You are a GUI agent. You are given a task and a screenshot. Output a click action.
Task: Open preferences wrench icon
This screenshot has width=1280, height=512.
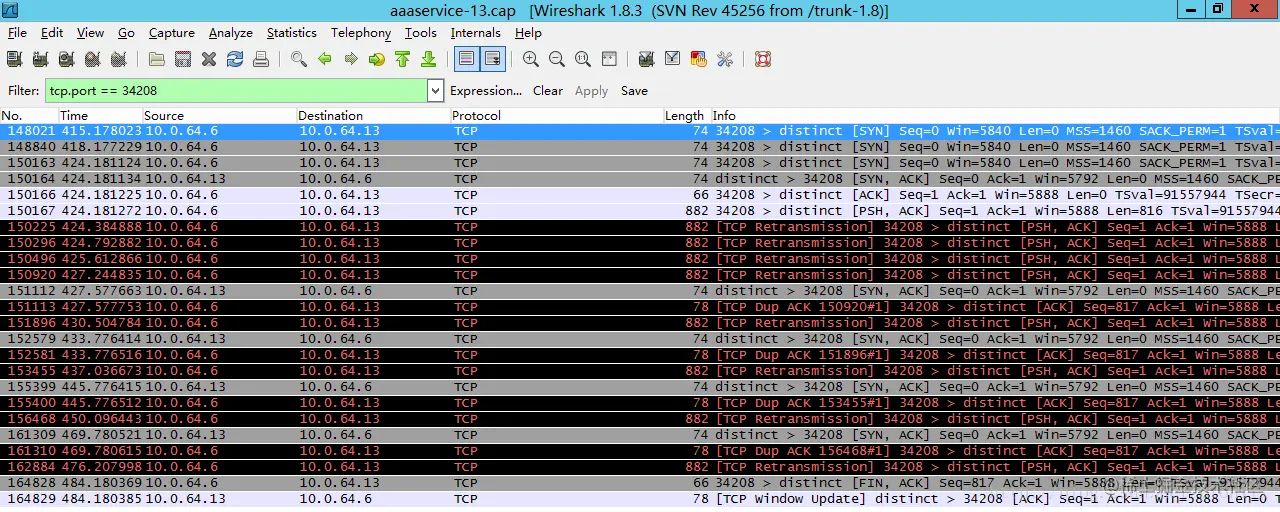(725, 59)
